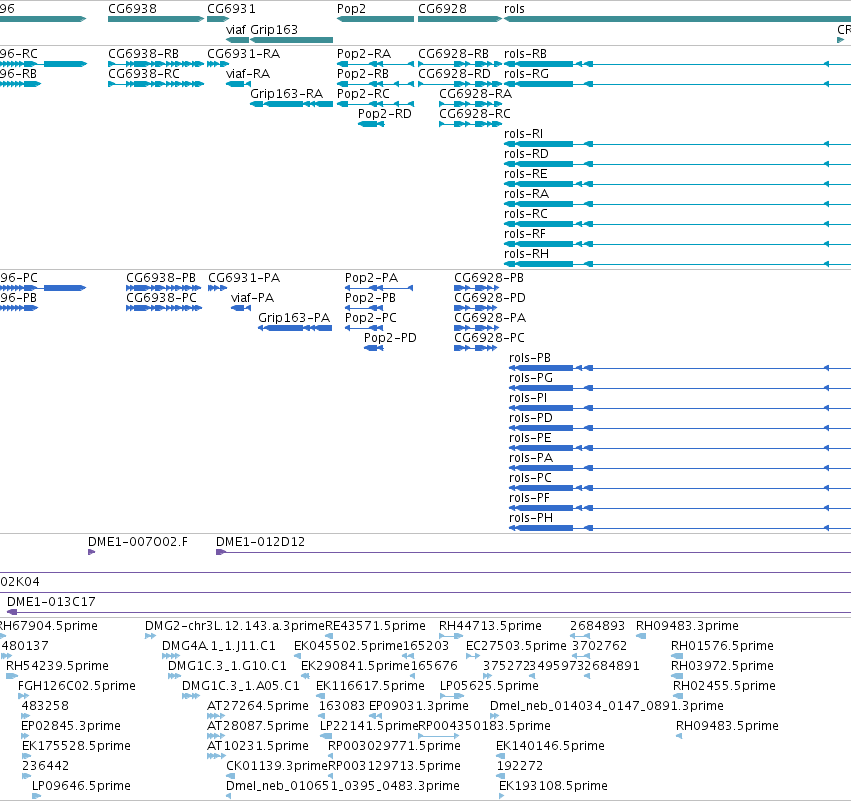Open the rols-PB protein
This screenshot has height=801, width=851.
coord(530,358)
